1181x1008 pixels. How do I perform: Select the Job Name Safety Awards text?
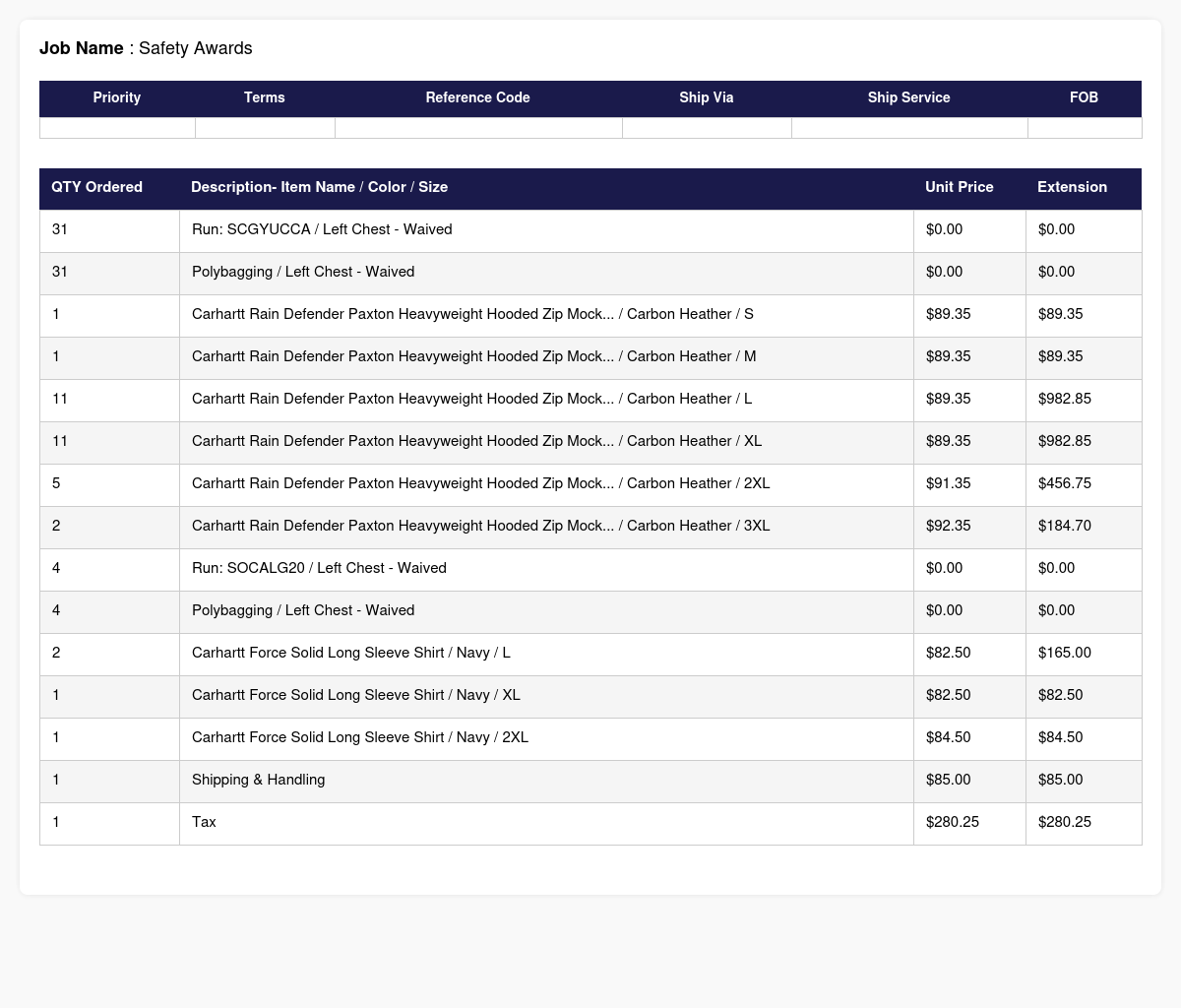point(146,48)
